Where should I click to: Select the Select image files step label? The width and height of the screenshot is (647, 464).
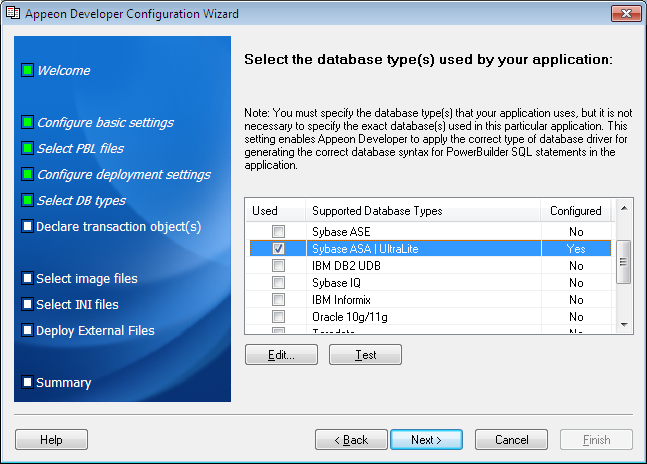pos(87,278)
